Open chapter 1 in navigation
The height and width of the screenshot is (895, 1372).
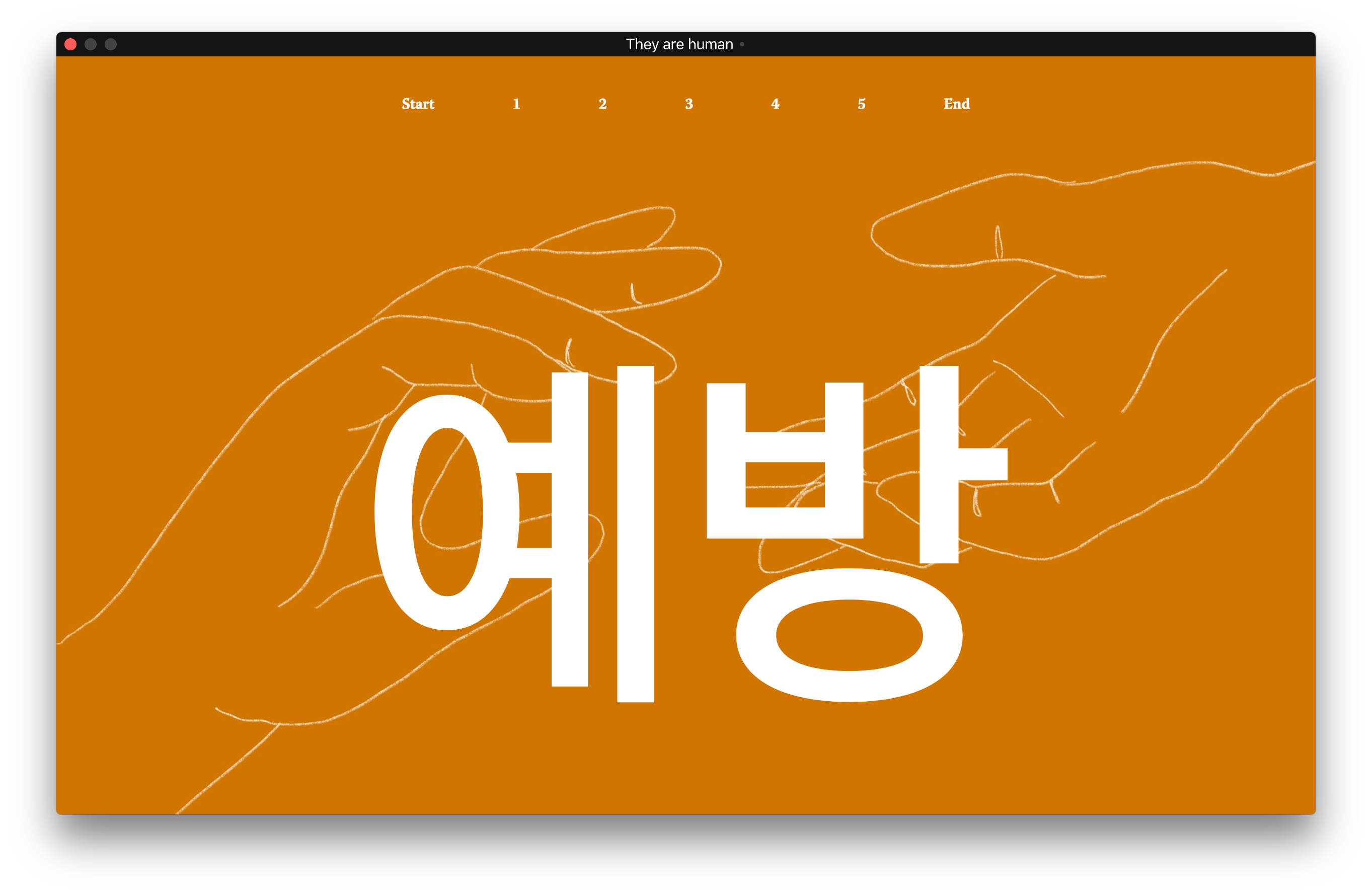(516, 104)
